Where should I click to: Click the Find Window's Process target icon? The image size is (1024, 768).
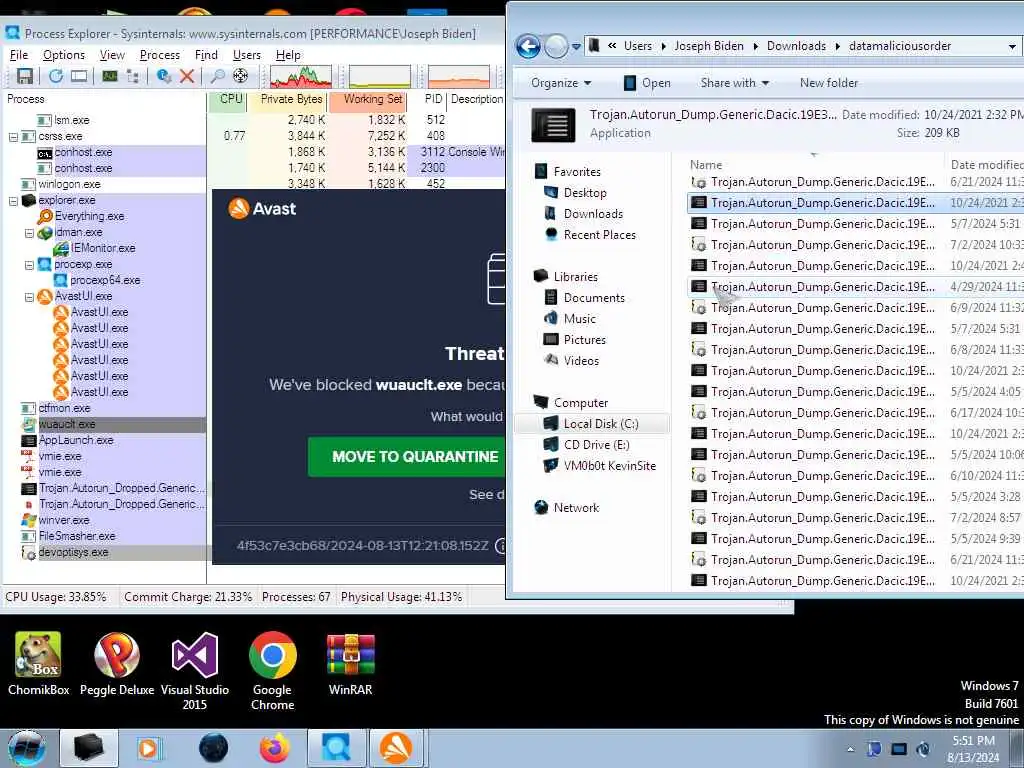click(x=240, y=76)
